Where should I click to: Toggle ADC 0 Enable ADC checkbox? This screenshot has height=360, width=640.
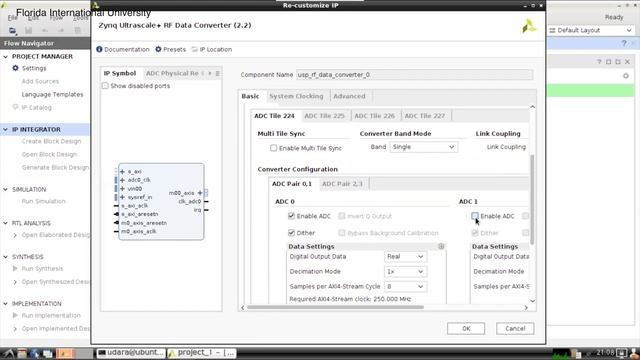(x=291, y=216)
